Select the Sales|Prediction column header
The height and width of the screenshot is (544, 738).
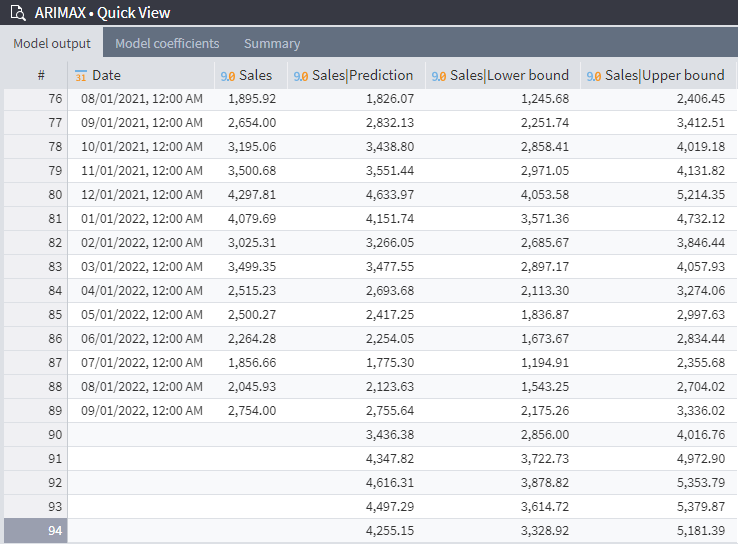click(356, 75)
